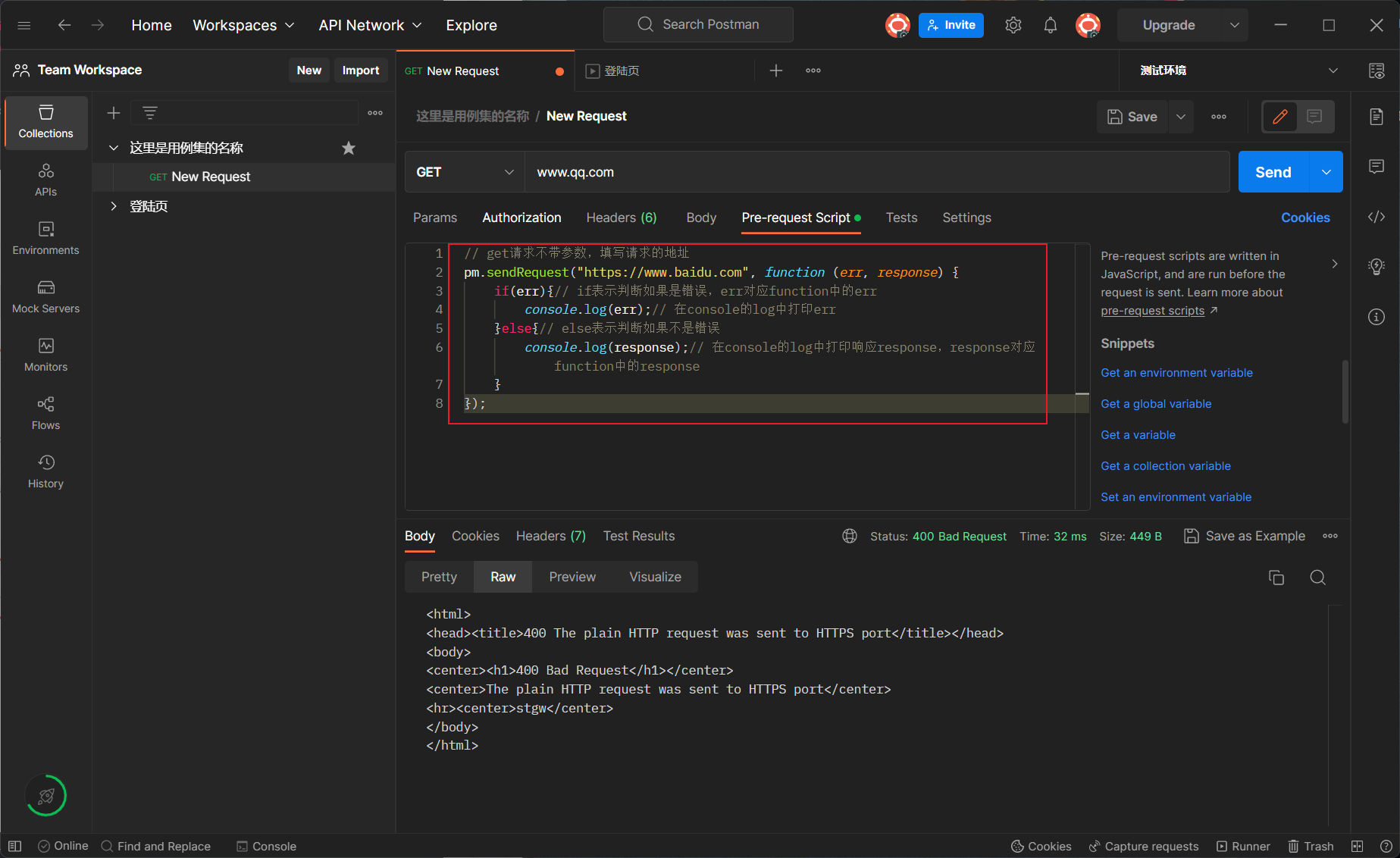
Task: Search within the response body
Action: pos(1317,578)
